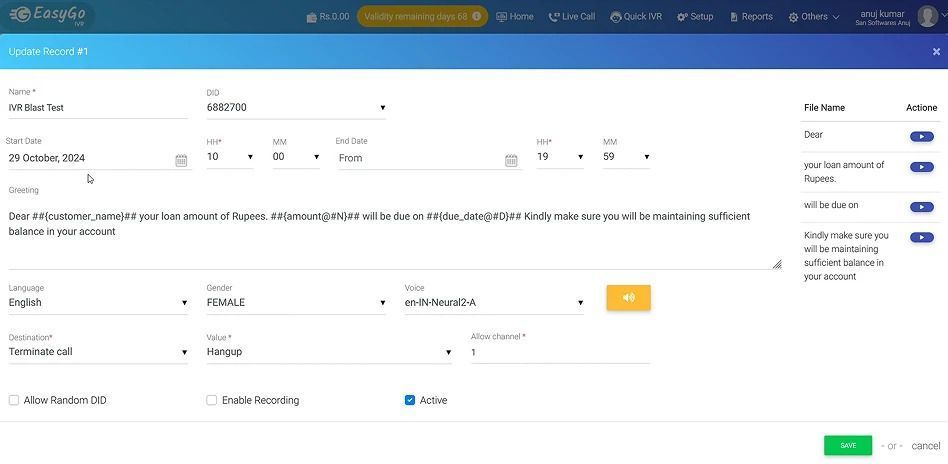Open the end hour dropdown showing 19

tap(560, 157)
